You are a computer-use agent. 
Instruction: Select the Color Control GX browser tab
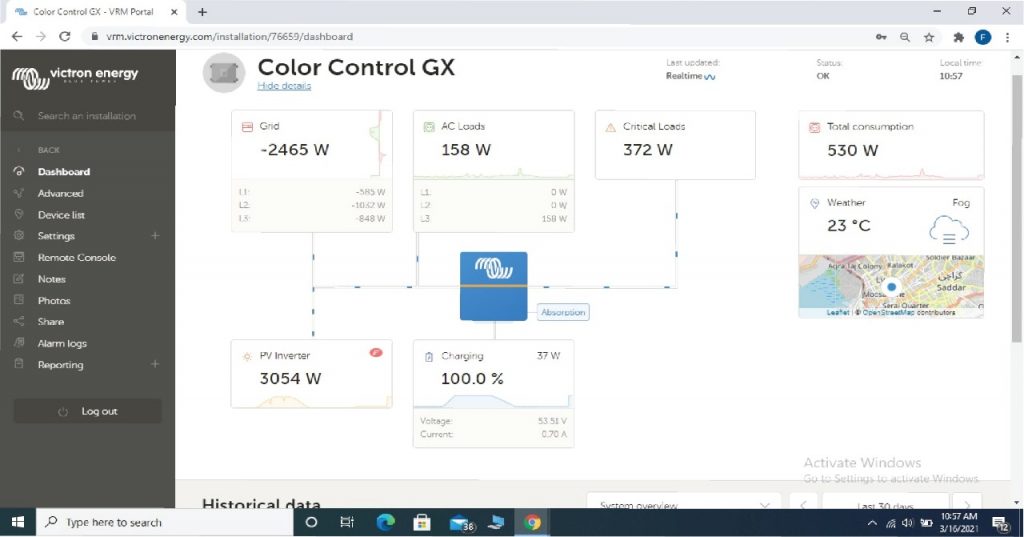[95, 12]
